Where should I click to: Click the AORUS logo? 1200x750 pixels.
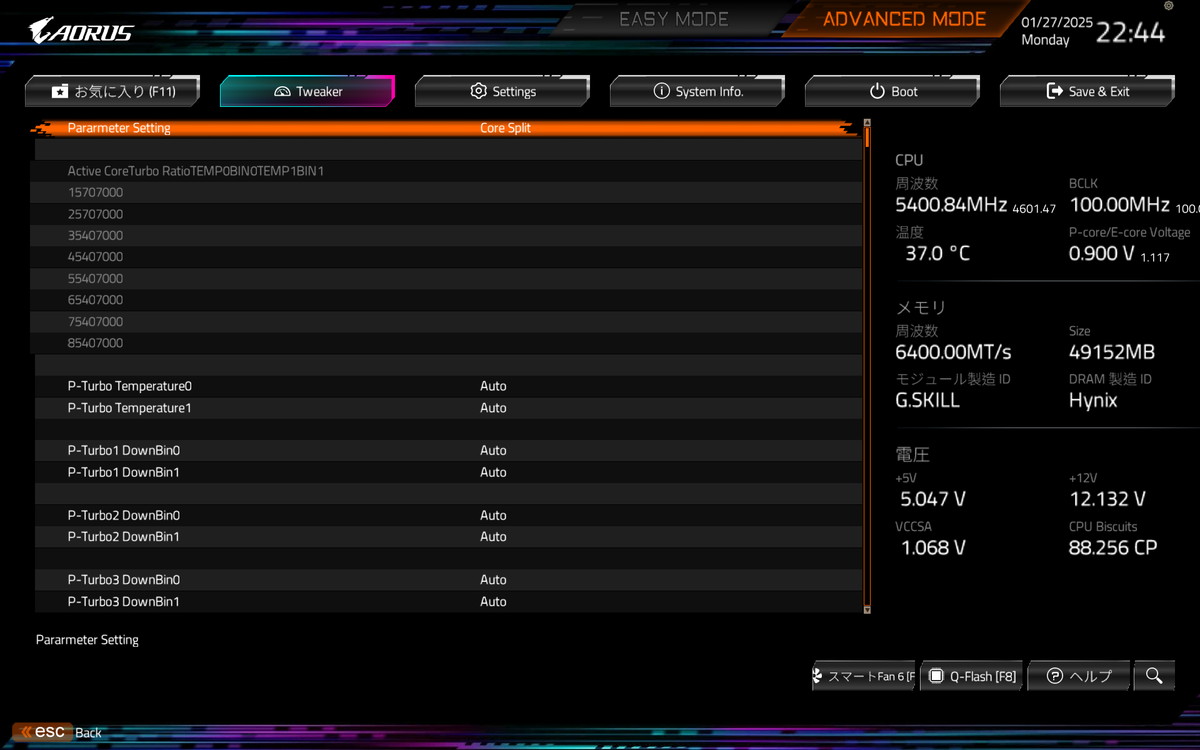(x=81, y=31)
